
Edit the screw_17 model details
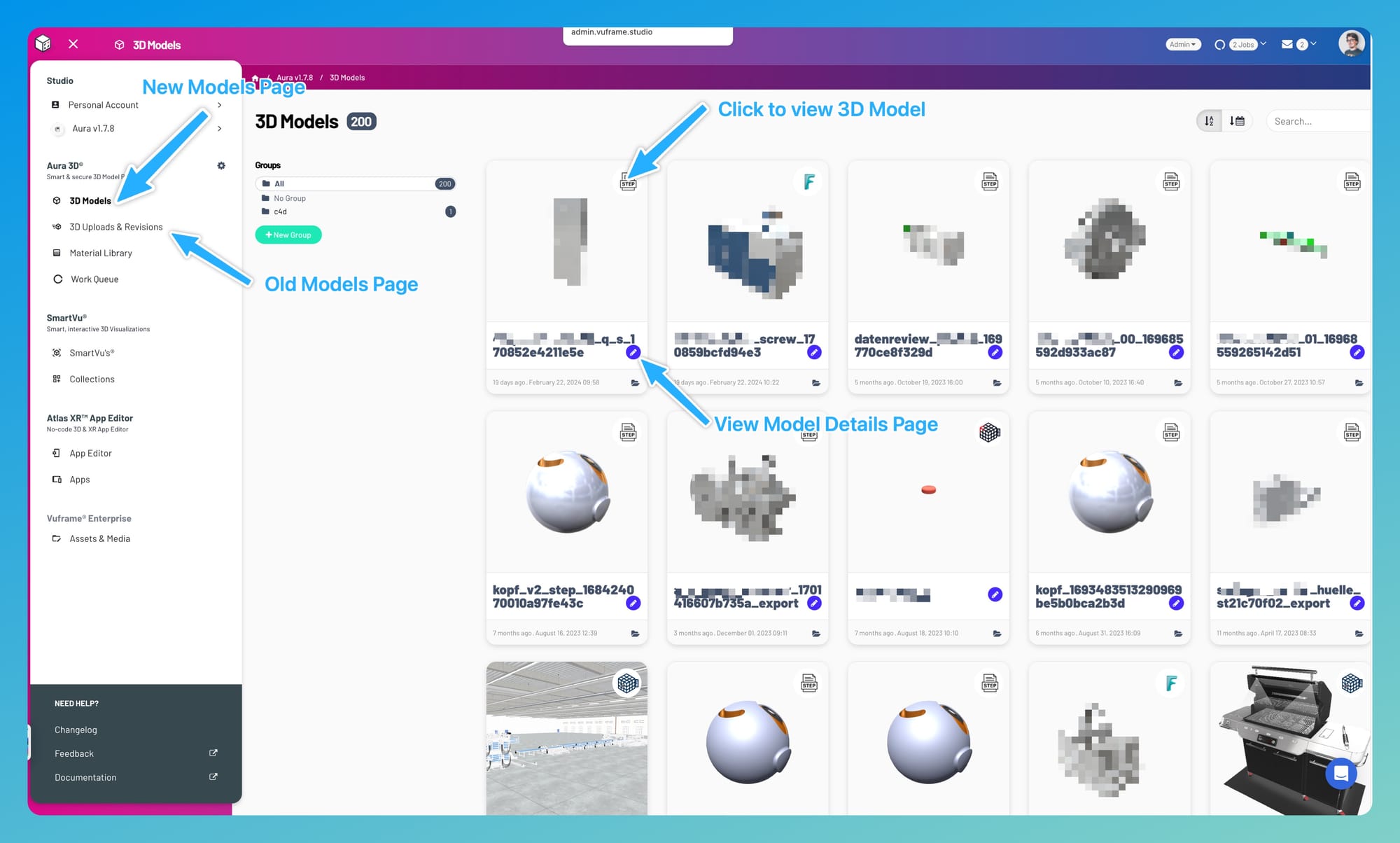814,352
